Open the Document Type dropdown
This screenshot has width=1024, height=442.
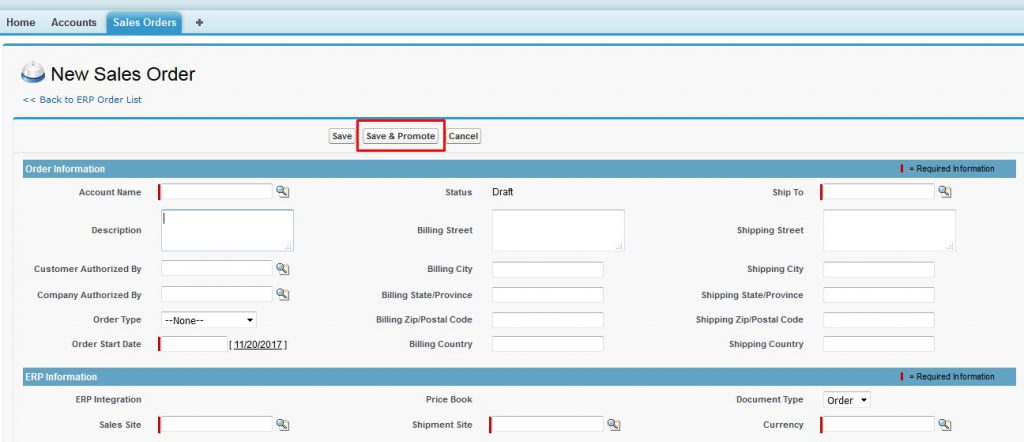847,400
